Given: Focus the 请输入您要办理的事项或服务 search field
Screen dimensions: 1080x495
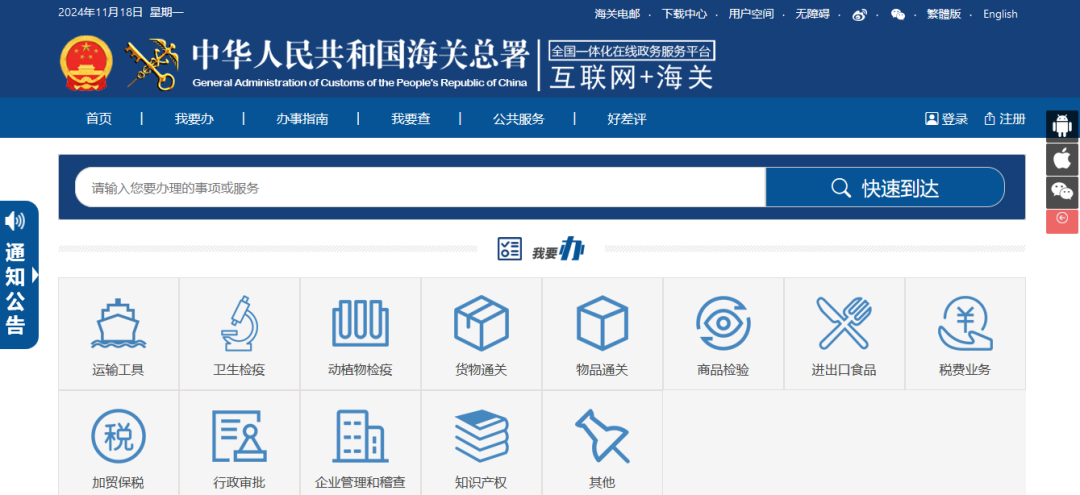Looking at the screenshot, I should point(420,187).
